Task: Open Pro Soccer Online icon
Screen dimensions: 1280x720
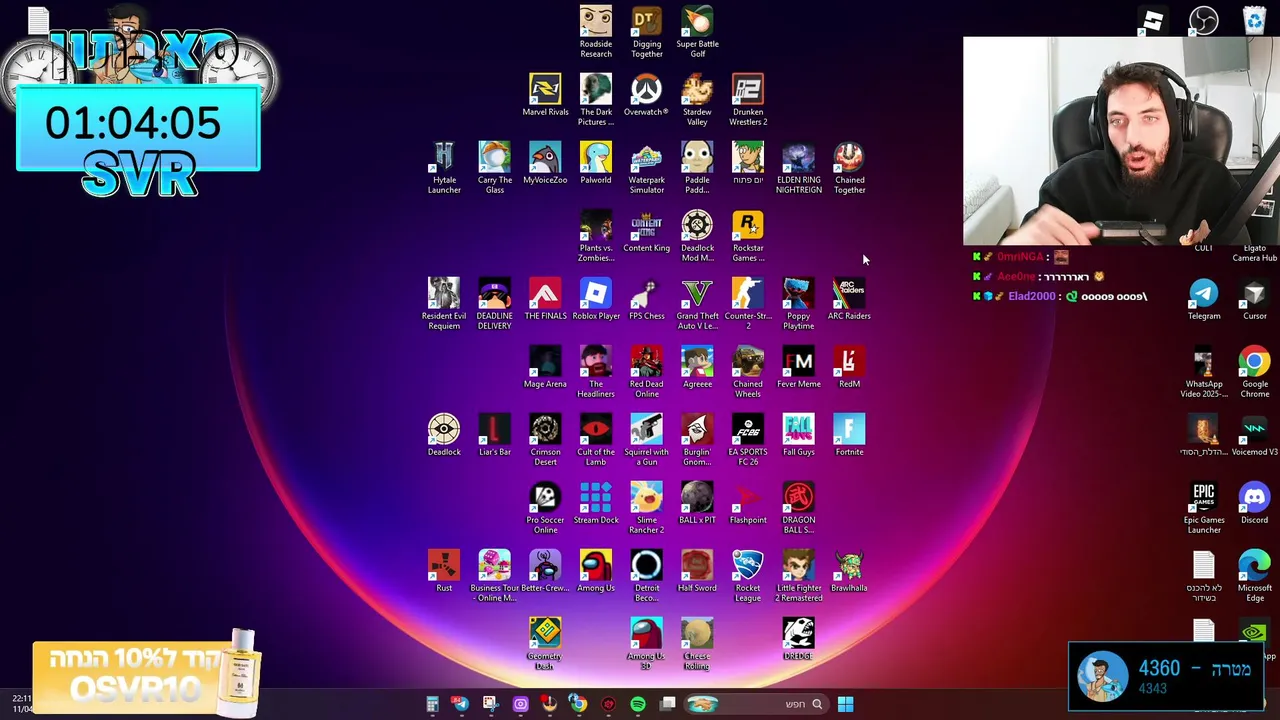Action: [x=545, y=507]
